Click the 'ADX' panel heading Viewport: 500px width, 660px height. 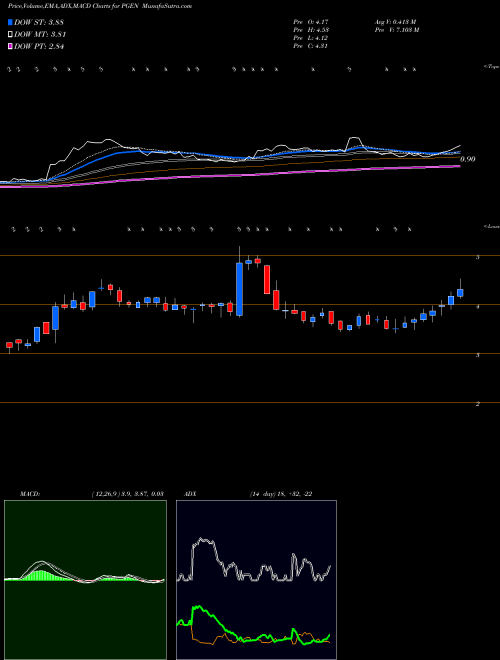[190, 494]
